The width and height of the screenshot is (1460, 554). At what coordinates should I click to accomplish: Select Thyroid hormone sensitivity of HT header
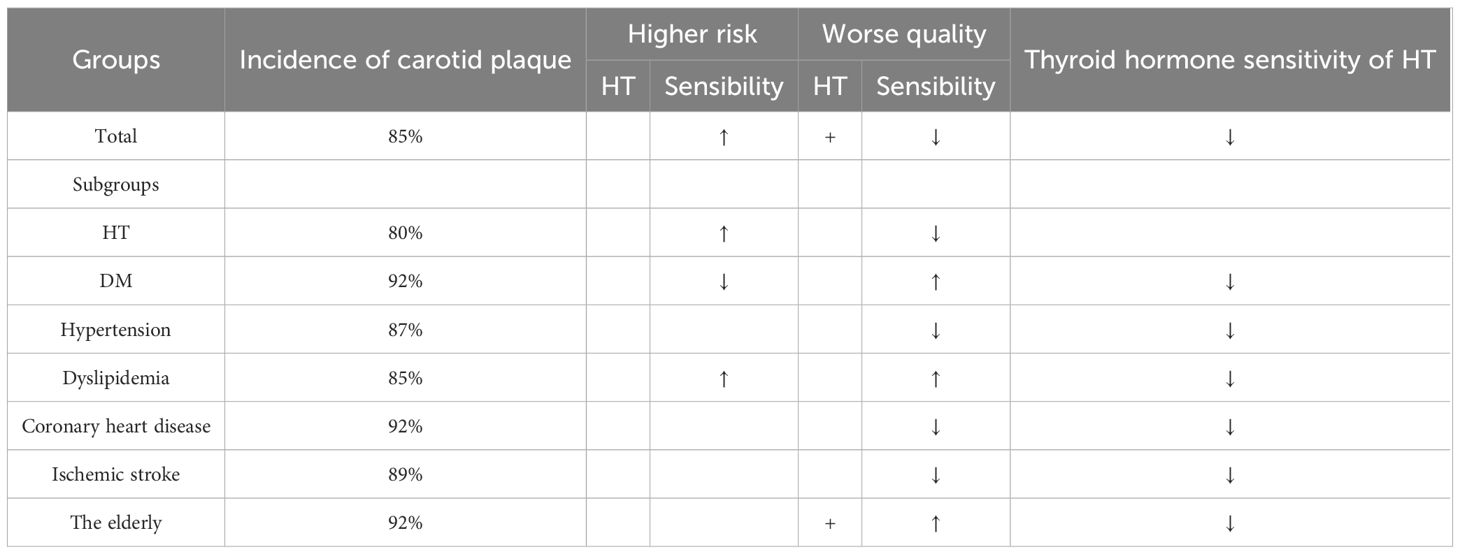(x=1230, y=60)
